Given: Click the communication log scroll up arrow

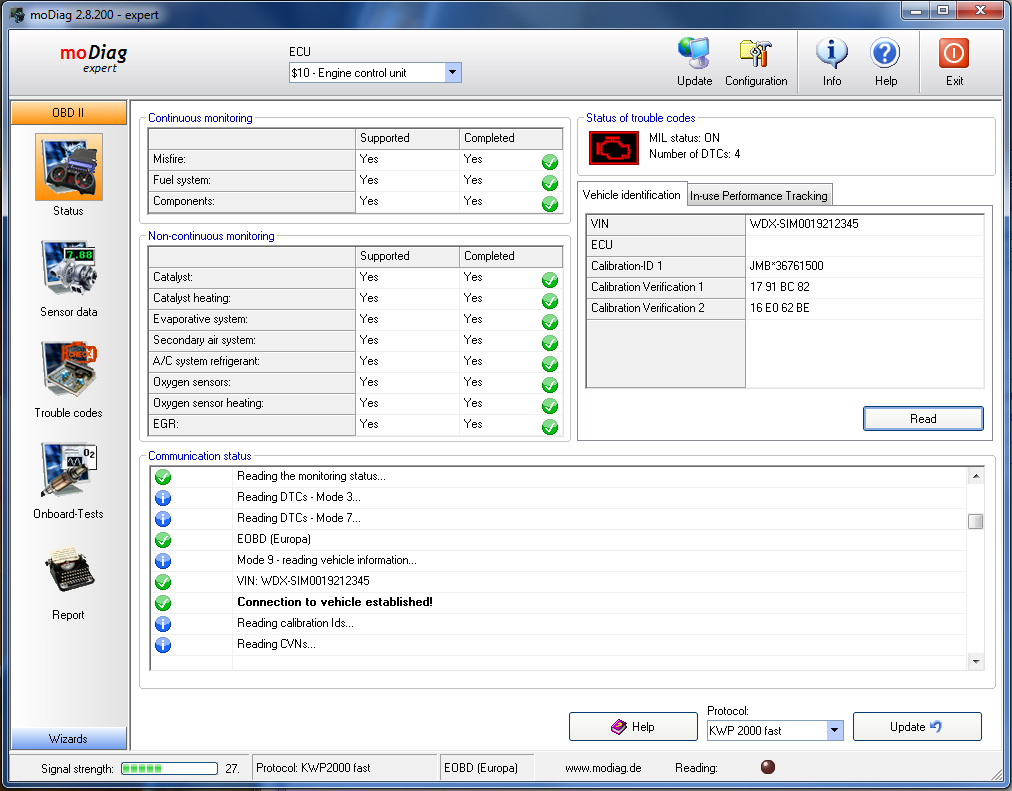Looking at the screenshot, I should pyautogui.click(x=976, y=476).
